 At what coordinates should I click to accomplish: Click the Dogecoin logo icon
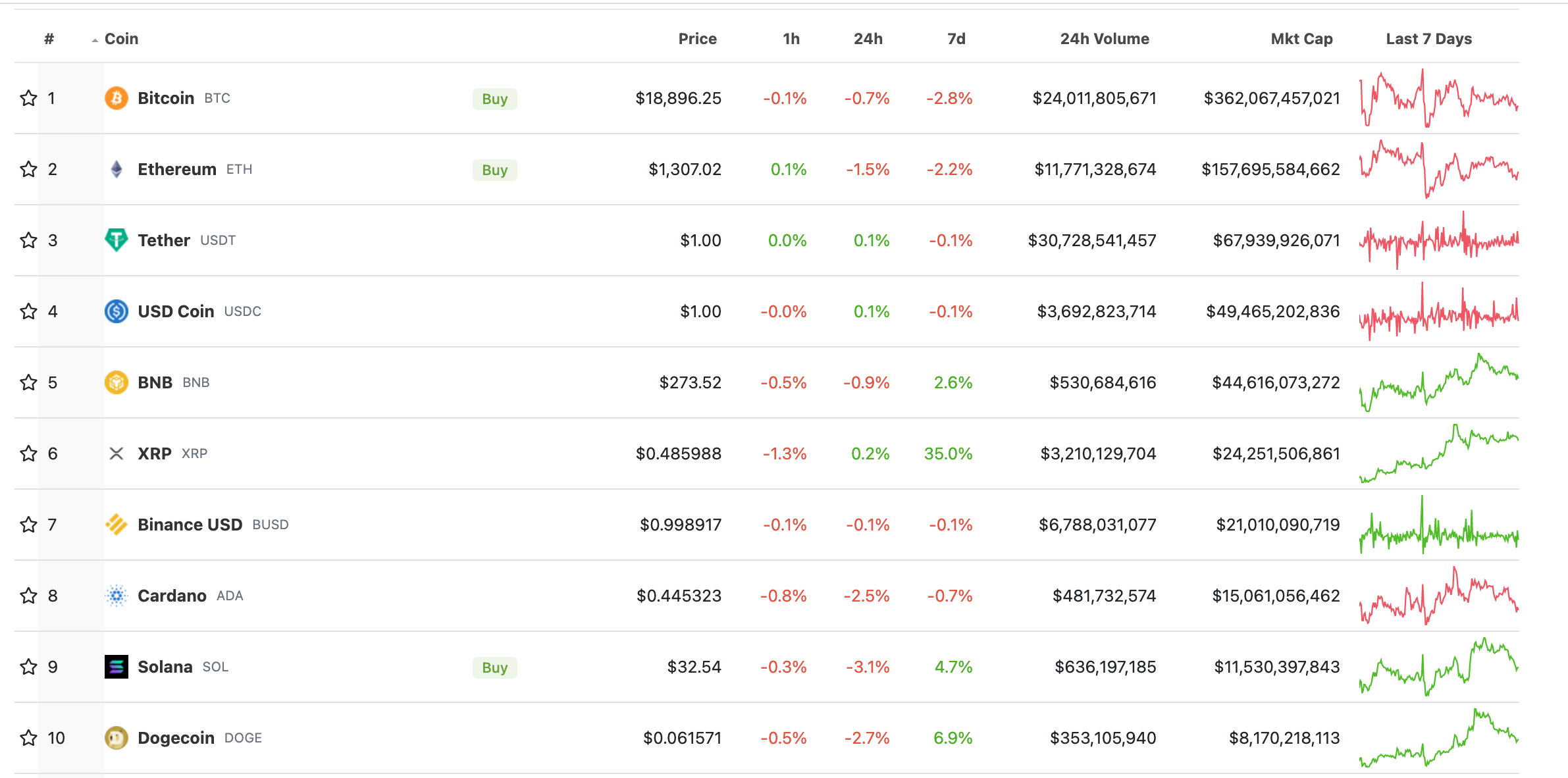[117, 738]
